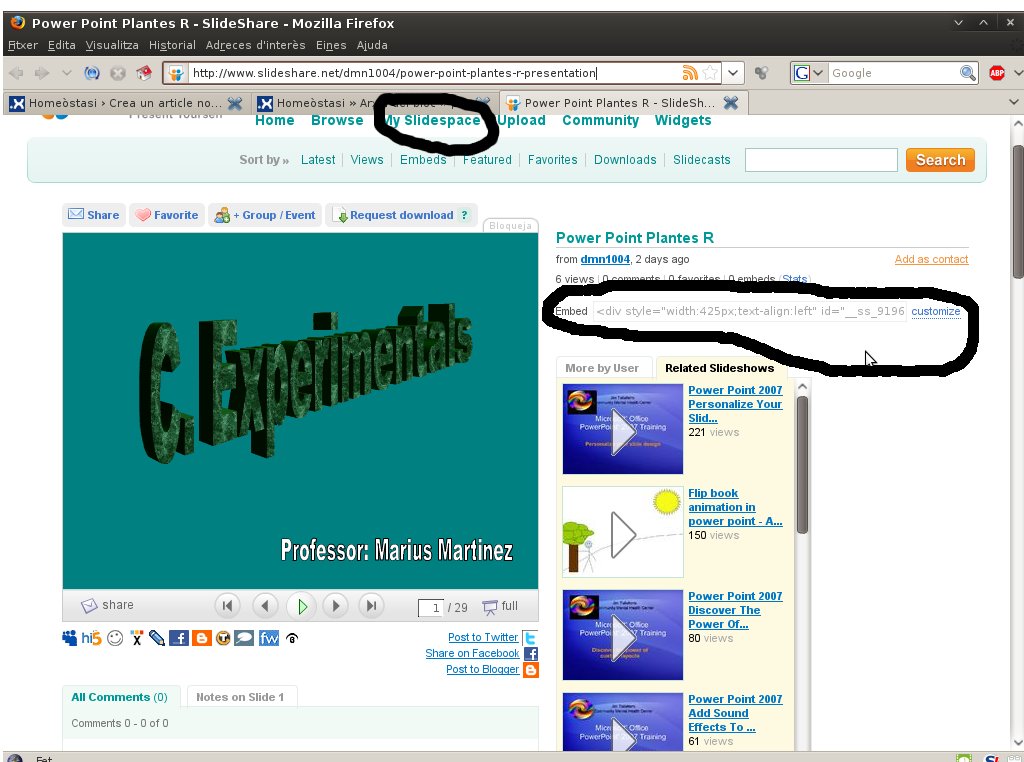The width and height of the screenshot is (1024, 762).
Task: Open the Browse navigation link
Action: coord(337,120)
